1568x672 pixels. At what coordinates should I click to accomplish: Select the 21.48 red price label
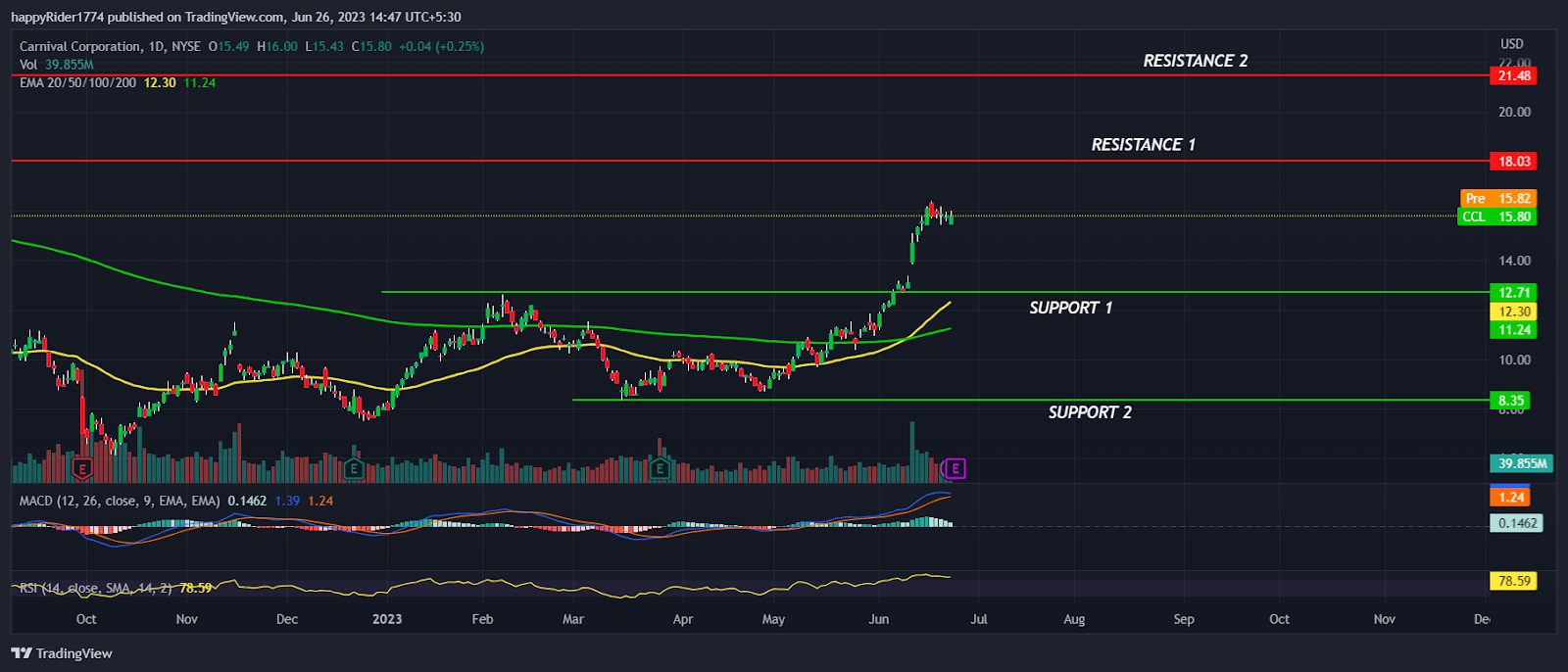[1512, 75]
